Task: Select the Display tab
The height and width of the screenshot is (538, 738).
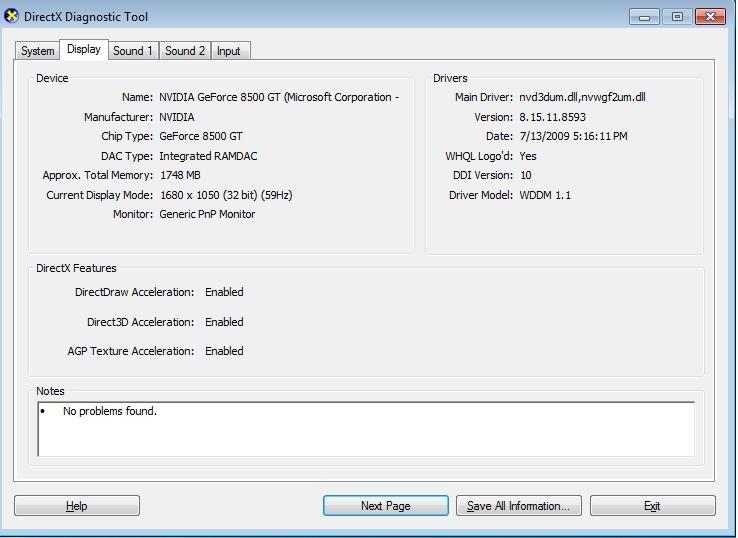Action: (x=84, y=49)
